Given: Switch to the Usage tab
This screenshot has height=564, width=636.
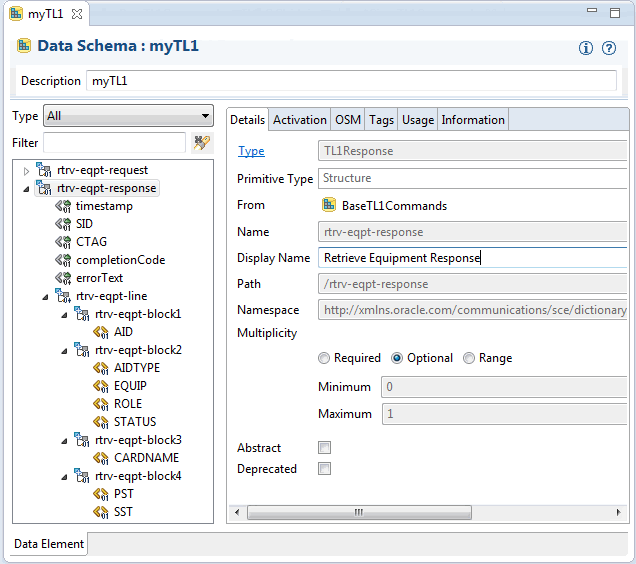Looking at the screenshot, I should (x=418, y=120).
